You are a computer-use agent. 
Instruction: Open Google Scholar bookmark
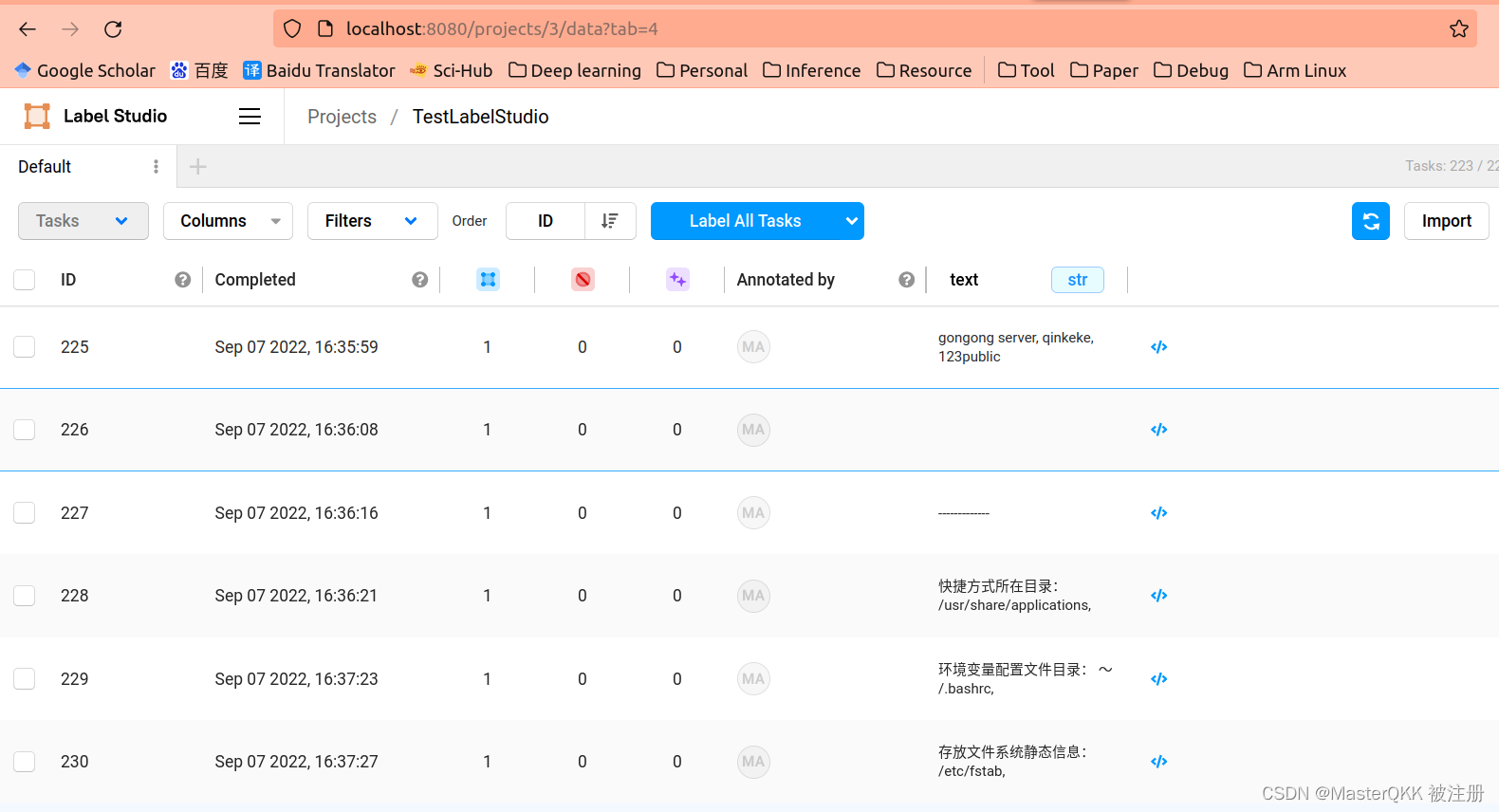point(85,70)
